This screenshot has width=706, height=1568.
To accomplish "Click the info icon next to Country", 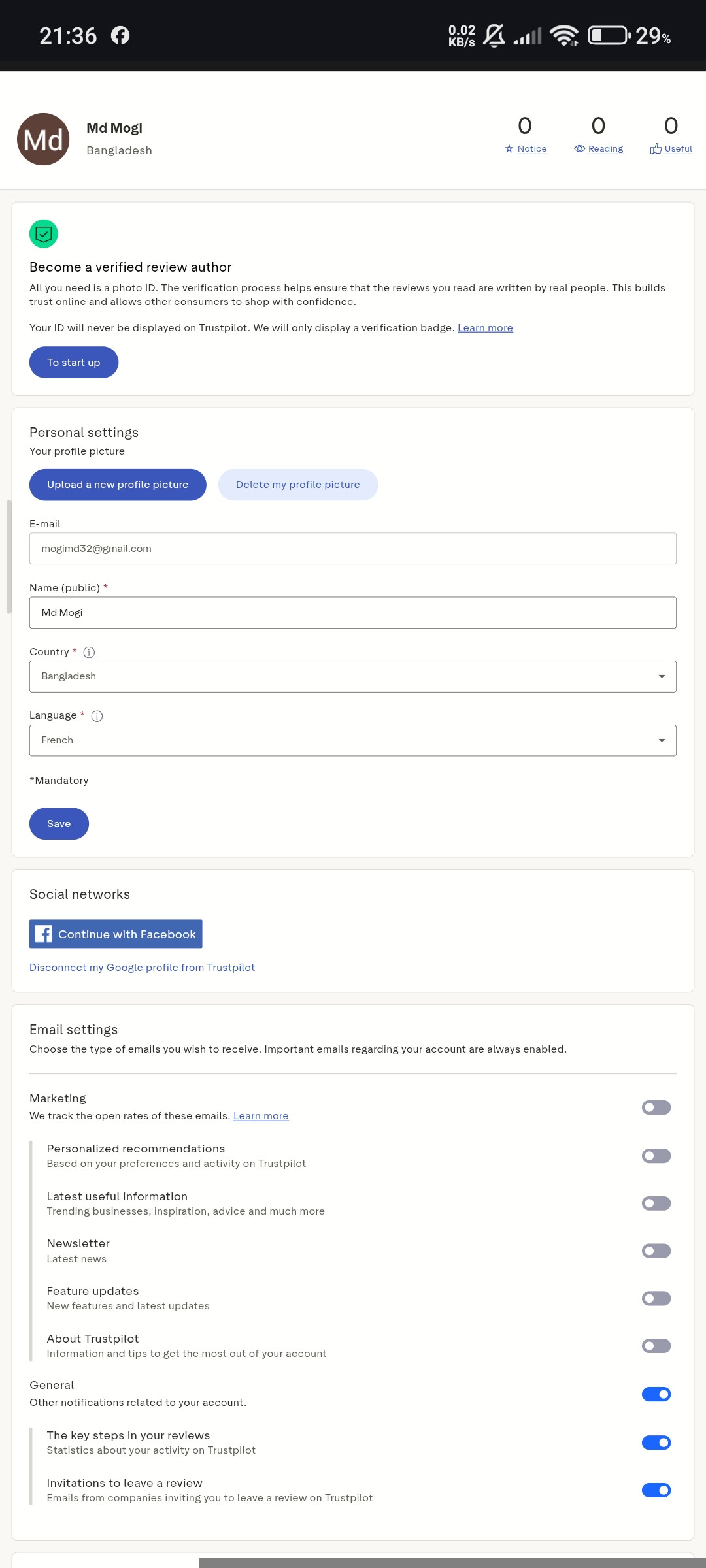I will [x=90, y=652].
